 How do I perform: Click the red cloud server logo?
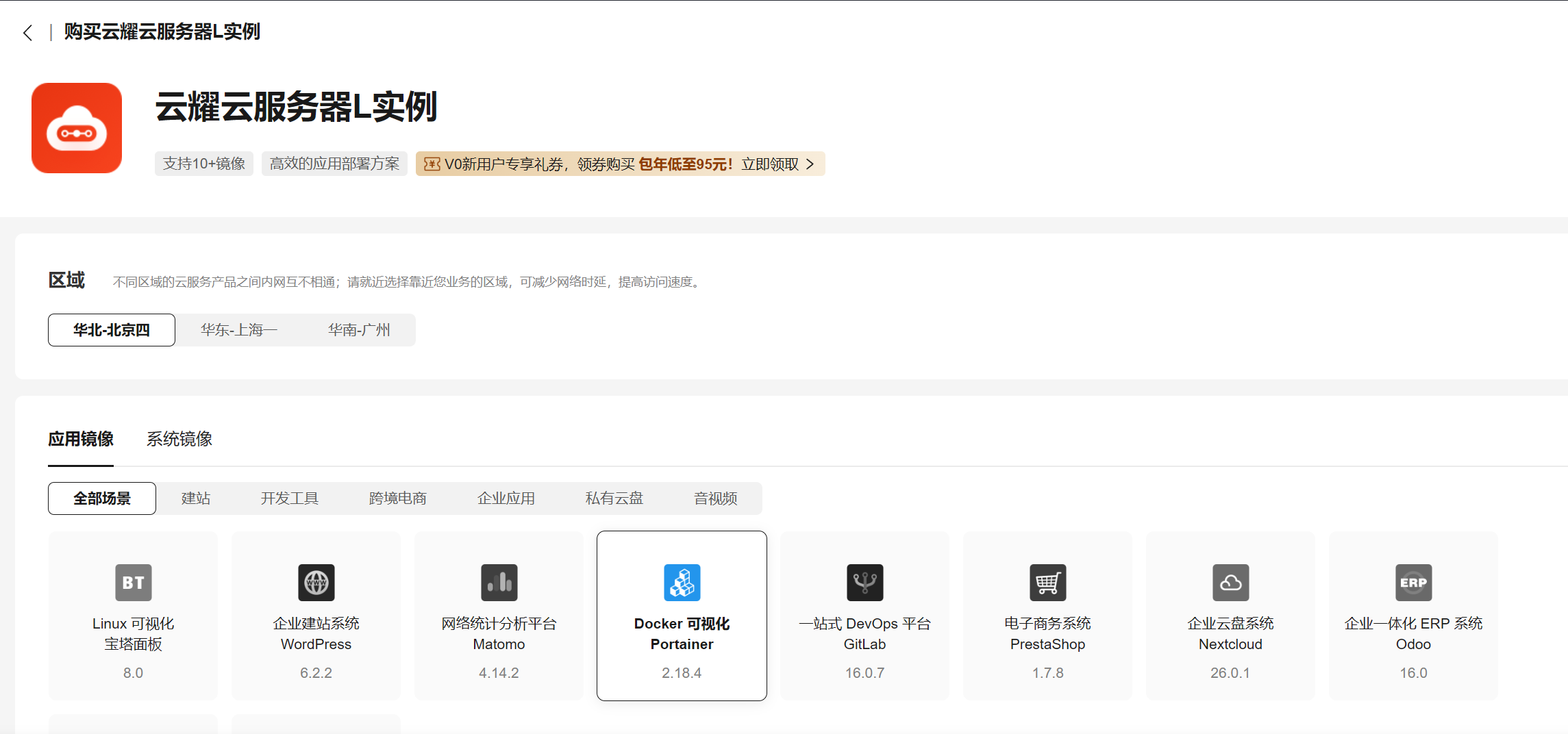[77, 128]
